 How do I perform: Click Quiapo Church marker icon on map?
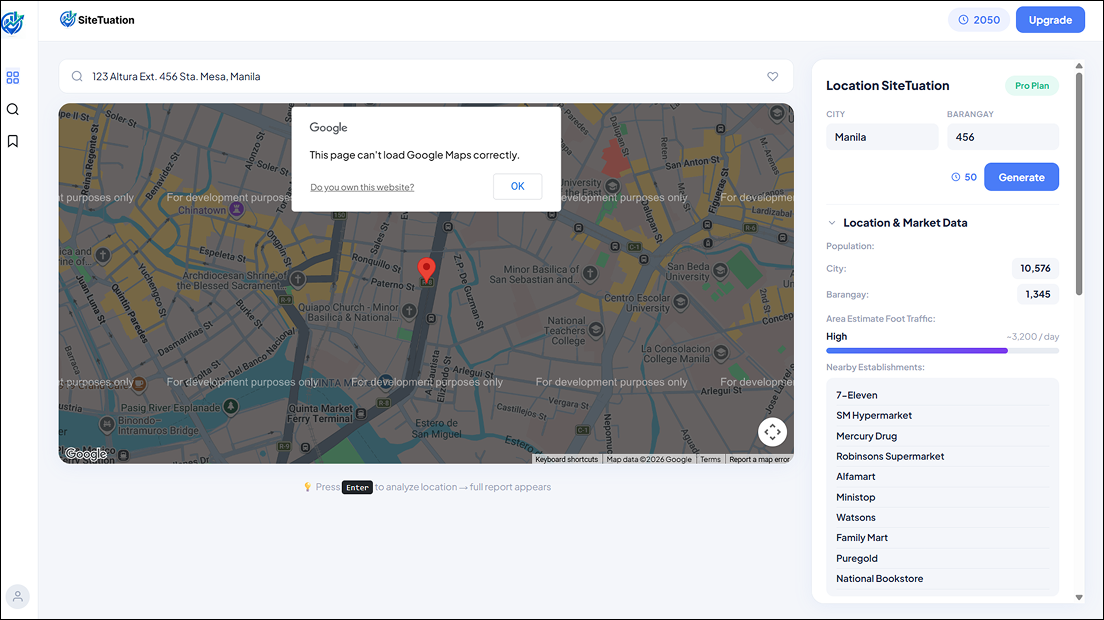pyautogui.click(x=409, y=310)
